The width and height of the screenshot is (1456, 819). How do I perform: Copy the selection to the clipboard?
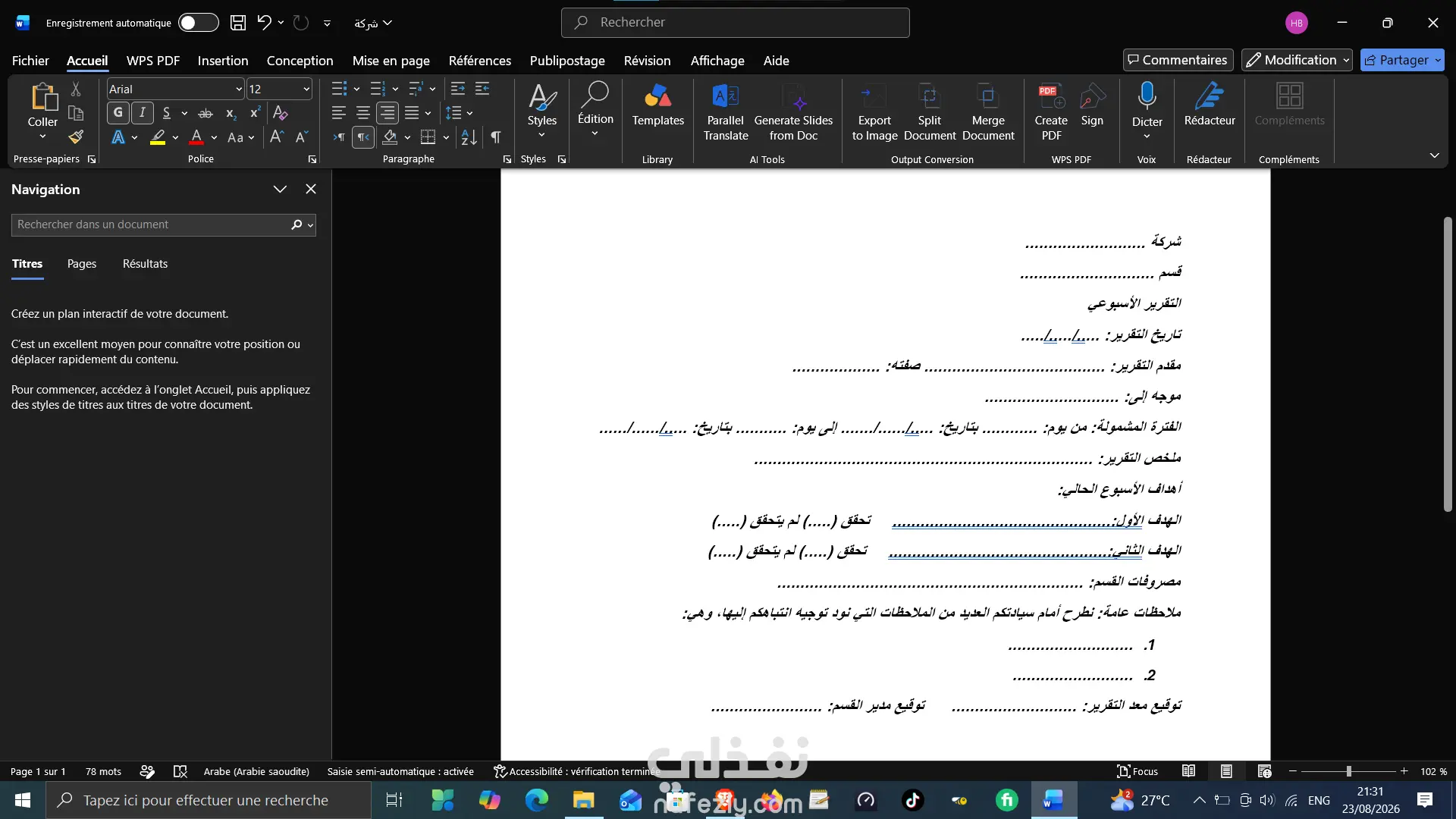pyautogui.click(x=76, y=113)
